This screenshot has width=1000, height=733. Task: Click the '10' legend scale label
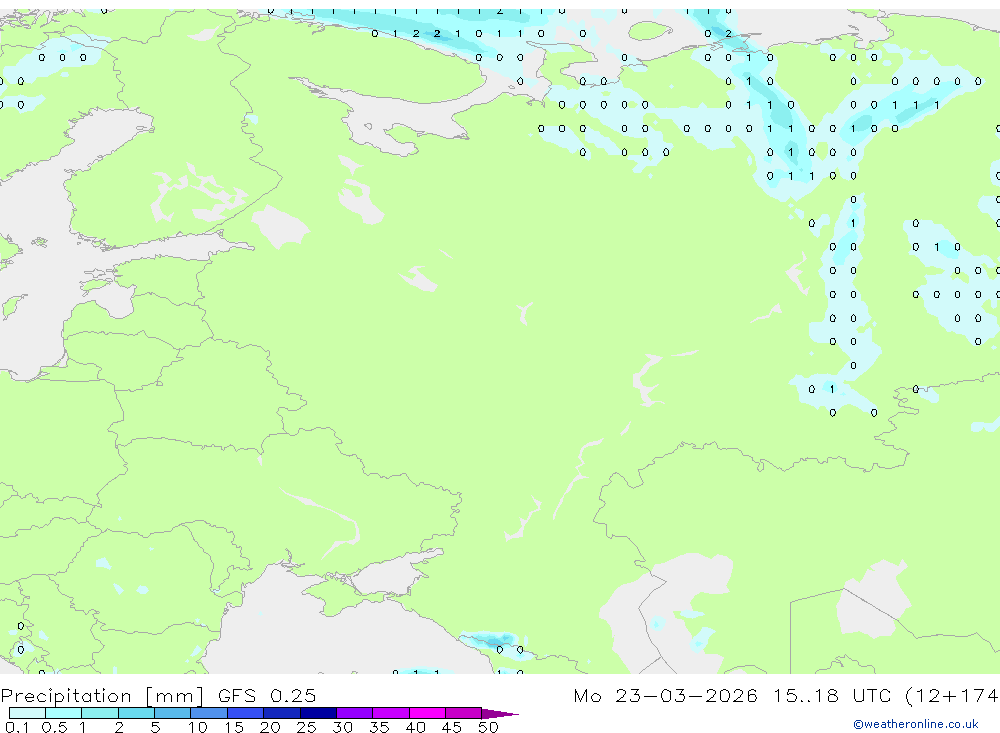(x=198, y=727)
